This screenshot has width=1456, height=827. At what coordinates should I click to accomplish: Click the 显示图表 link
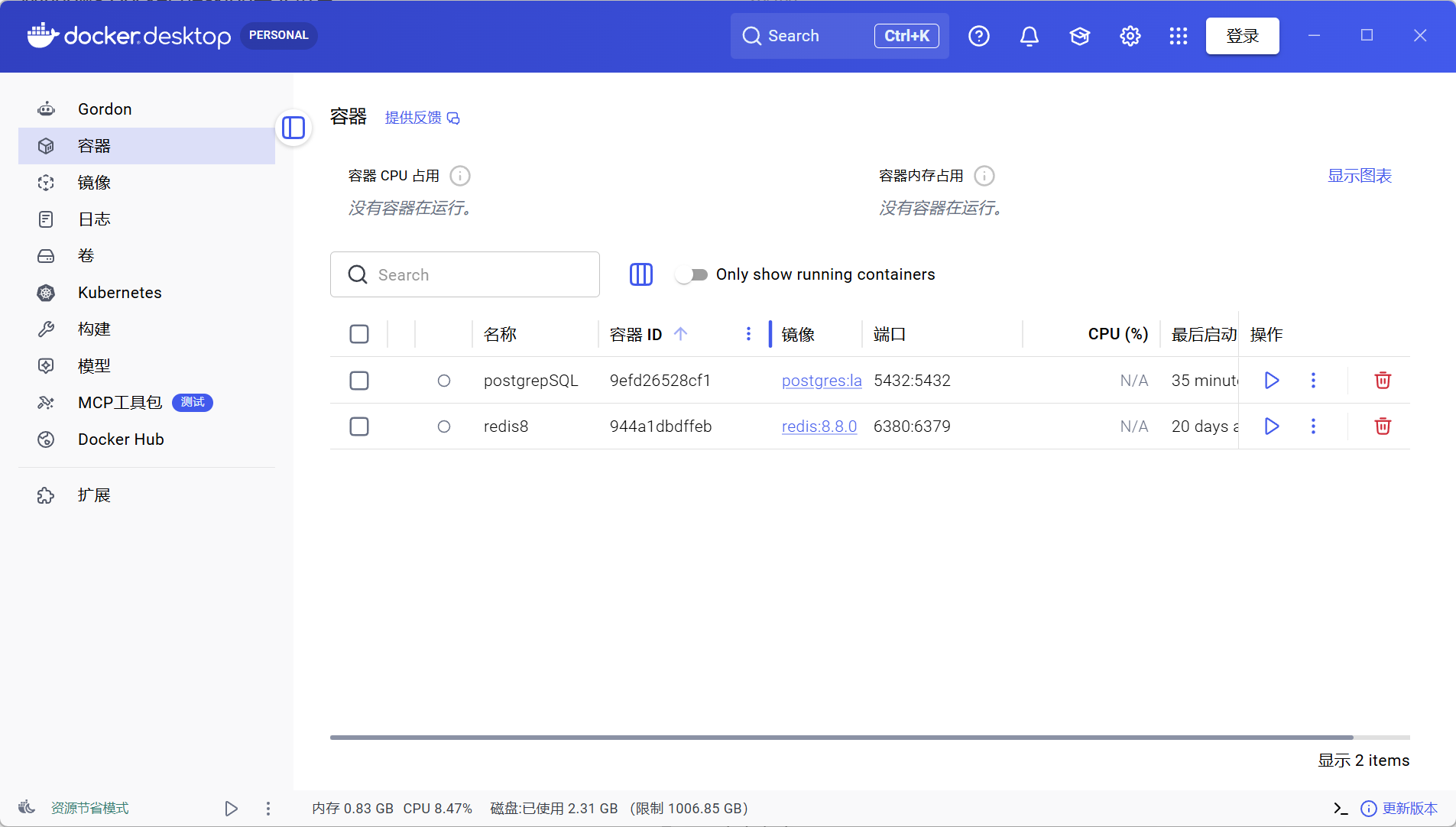(1360, 176)
